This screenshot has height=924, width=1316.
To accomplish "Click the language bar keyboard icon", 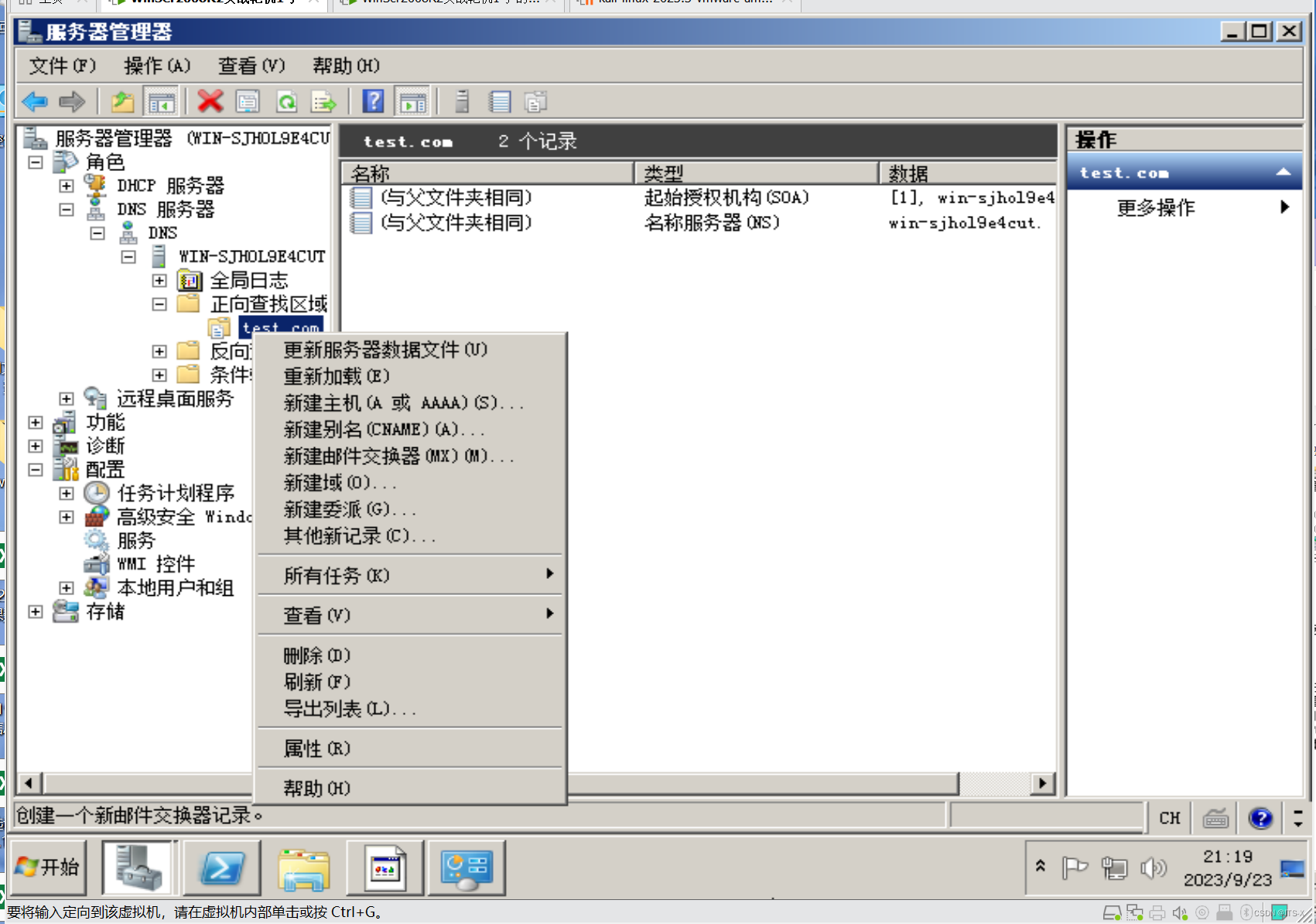I will point(1215,818).
